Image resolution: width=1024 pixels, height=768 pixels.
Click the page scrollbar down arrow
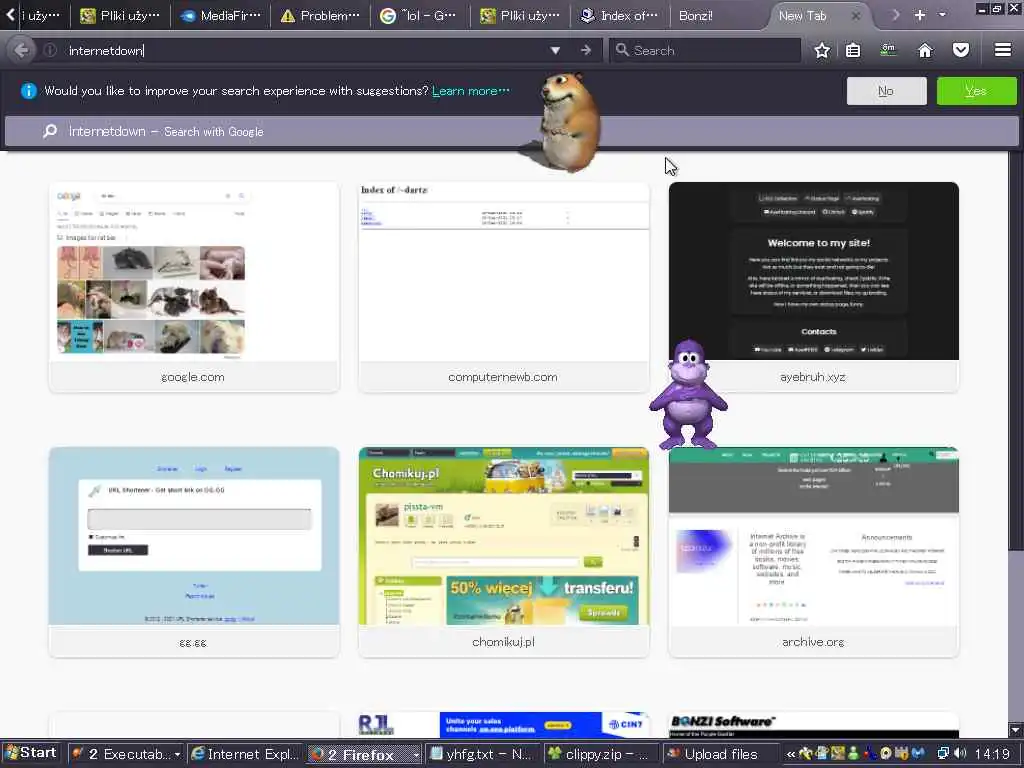pyautogui.click(x=1016, y=730)
